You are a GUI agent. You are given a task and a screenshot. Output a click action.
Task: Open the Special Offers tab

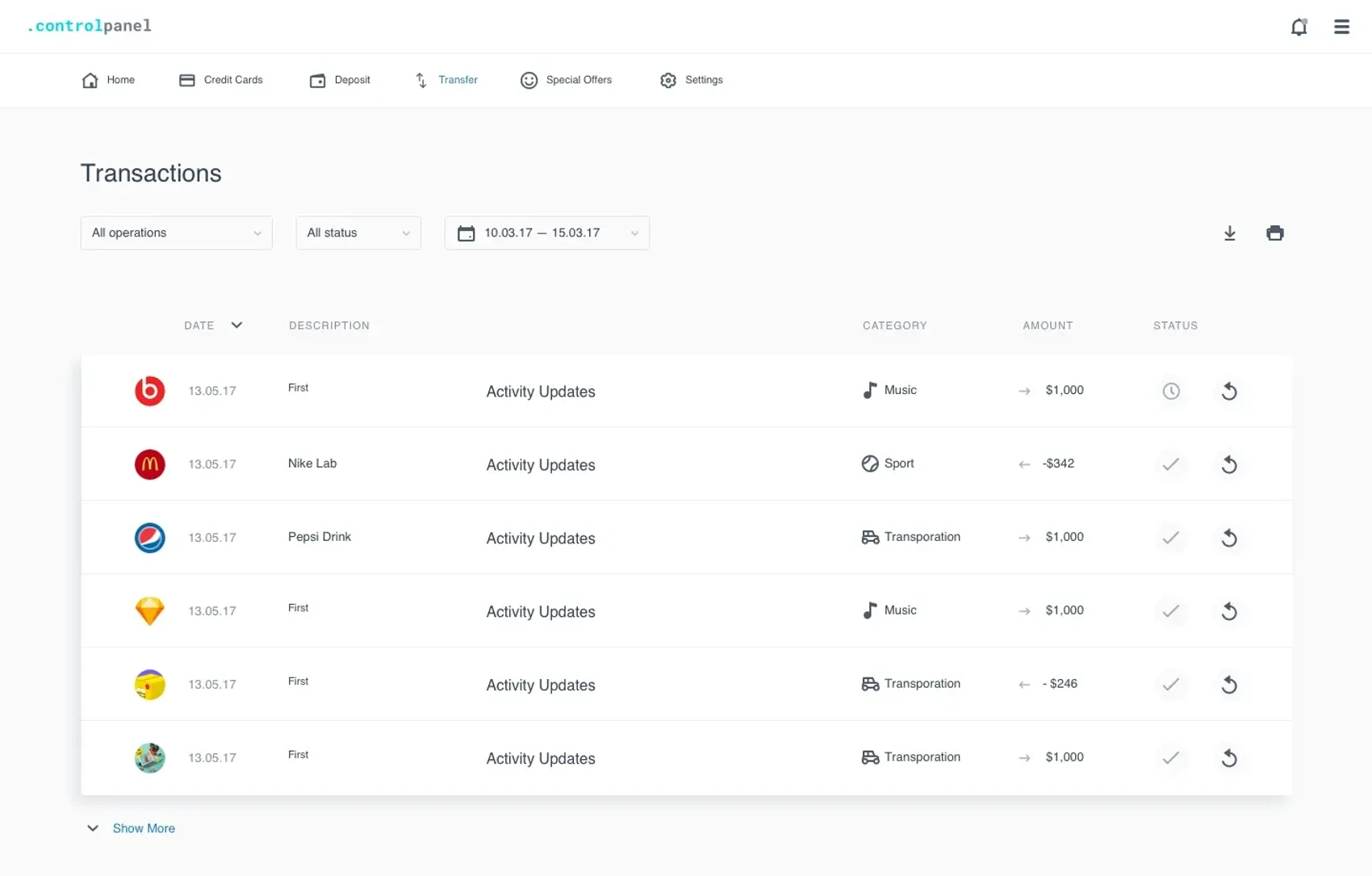tap(567, 80)
